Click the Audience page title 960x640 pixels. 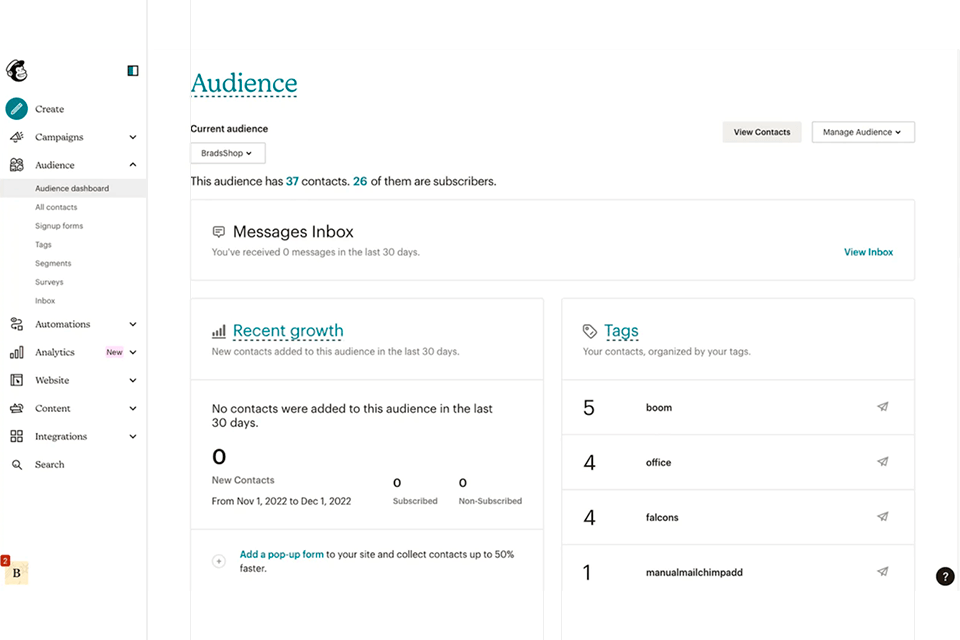coord(244,84)
